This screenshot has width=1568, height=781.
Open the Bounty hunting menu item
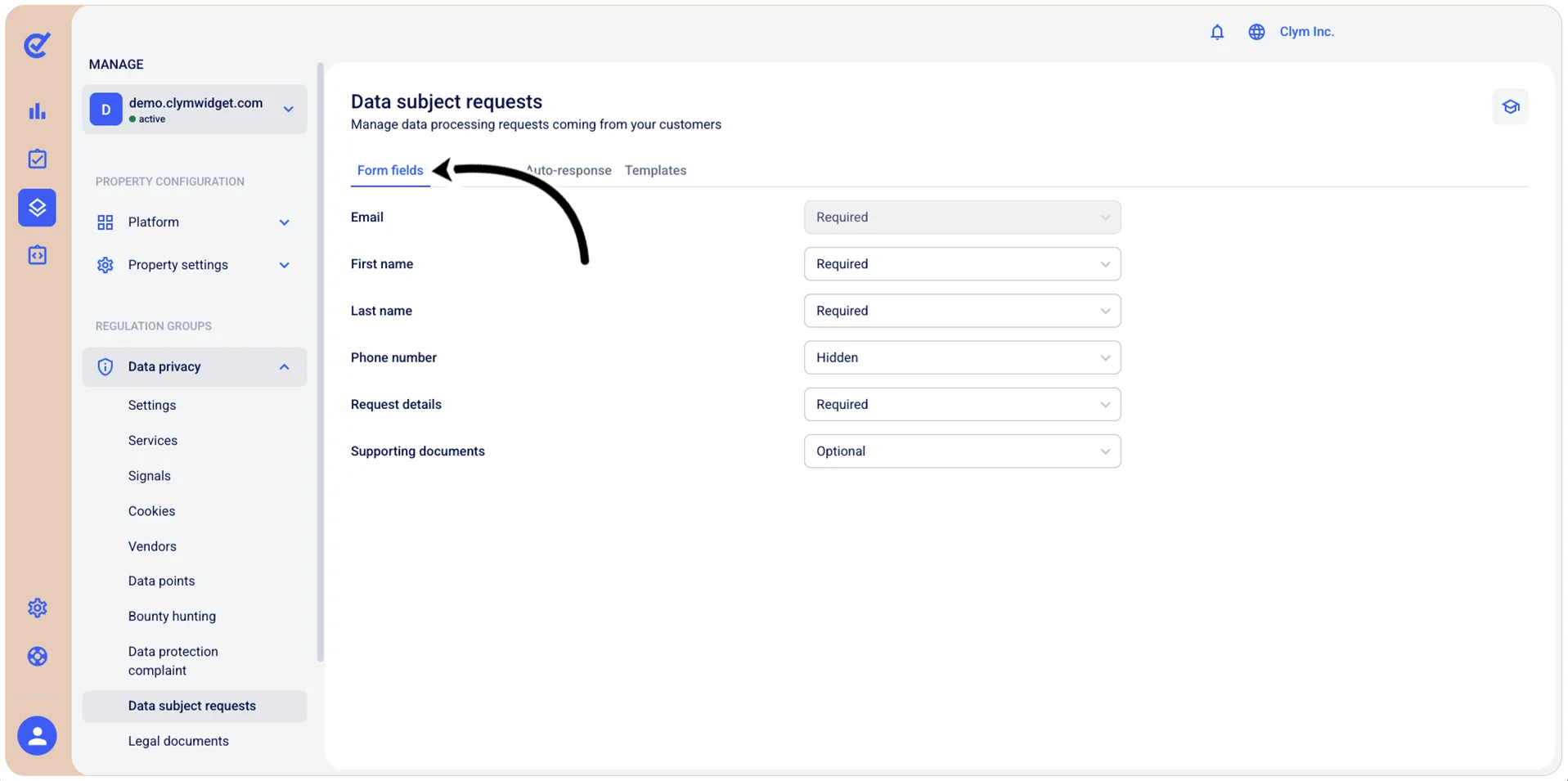(x=172, y=617)
